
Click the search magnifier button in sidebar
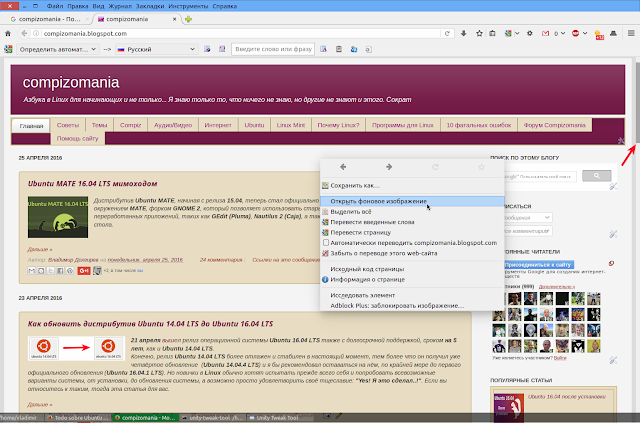click(x=596, y=176)
